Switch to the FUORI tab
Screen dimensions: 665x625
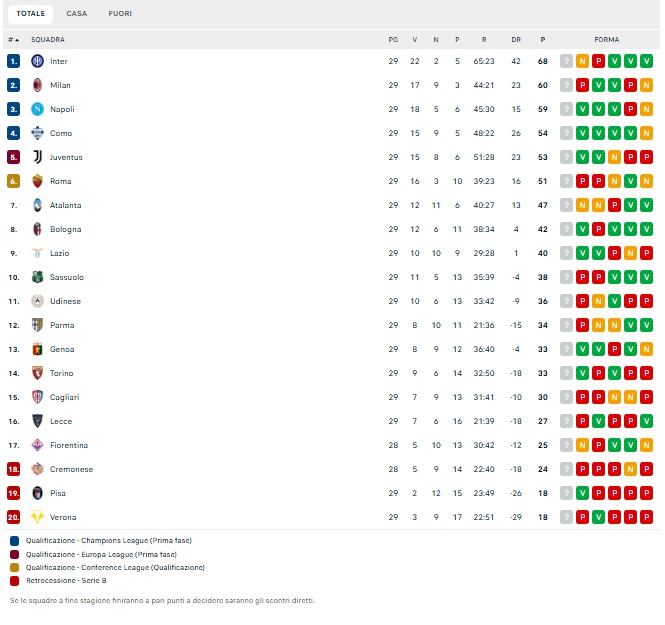tap(120, 14)
